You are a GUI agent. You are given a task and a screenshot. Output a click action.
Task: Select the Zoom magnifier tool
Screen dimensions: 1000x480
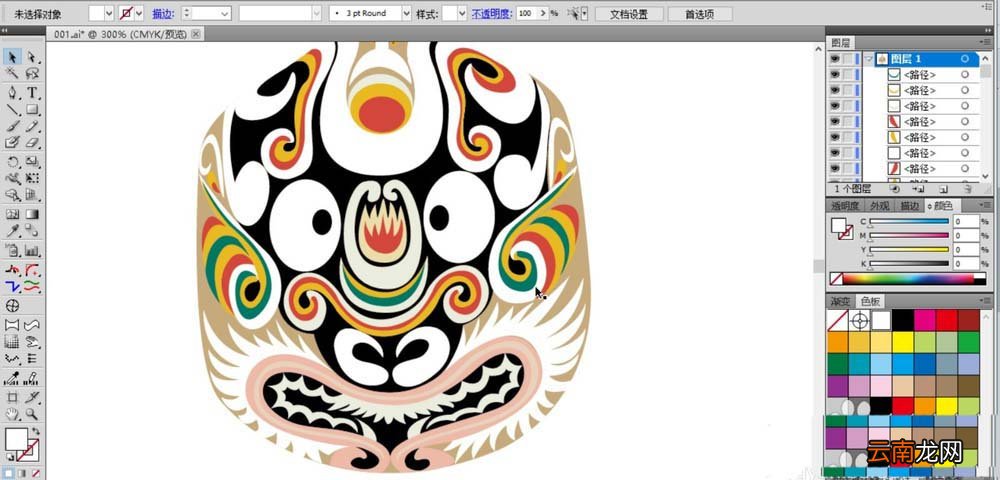[x=33, y=414]
